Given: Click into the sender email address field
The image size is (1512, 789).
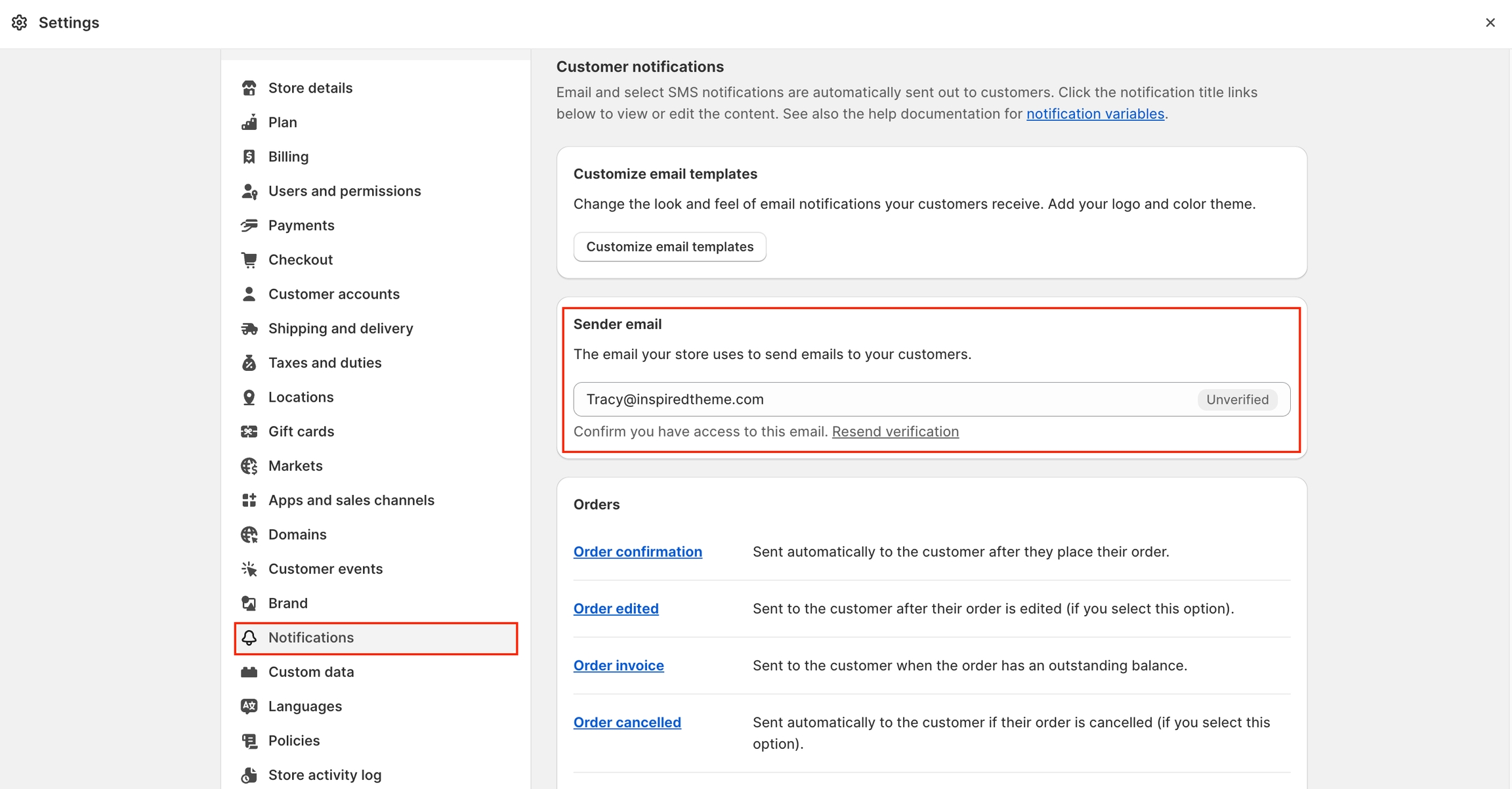Looking at the screenshot, I should (879, 399).
